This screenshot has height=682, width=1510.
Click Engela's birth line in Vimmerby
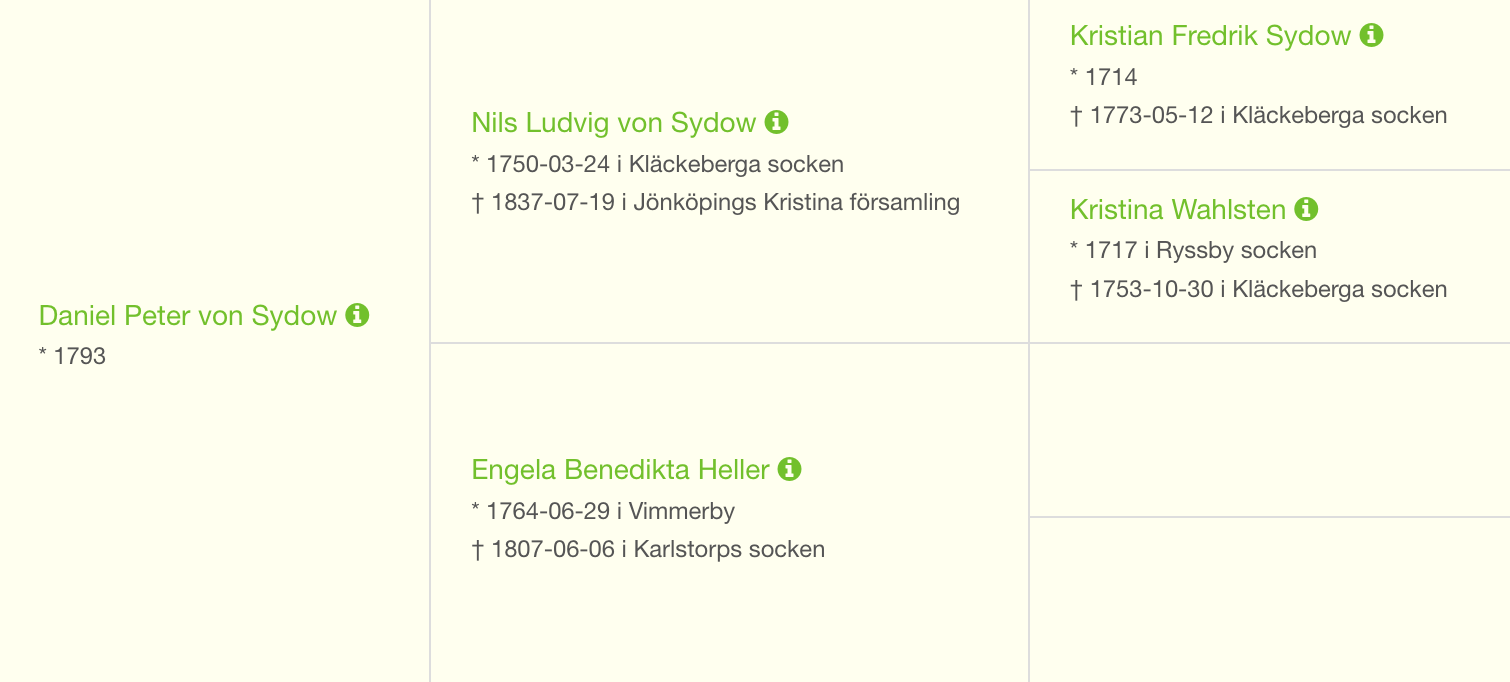point(603,511)
